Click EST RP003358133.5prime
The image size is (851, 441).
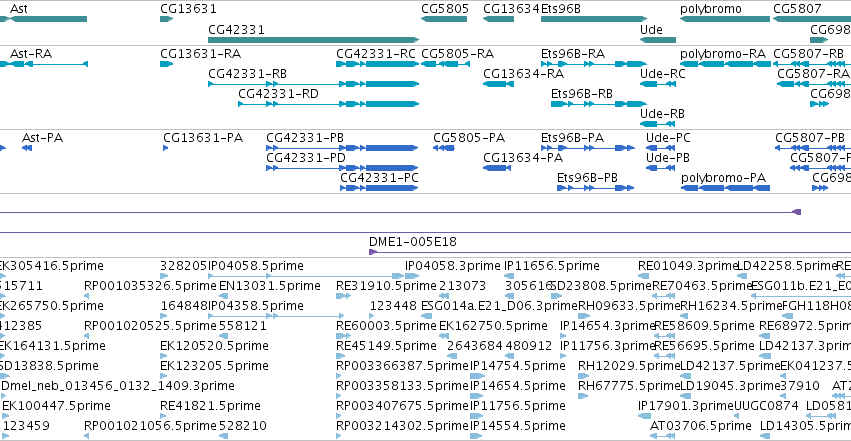coord(339,397)
